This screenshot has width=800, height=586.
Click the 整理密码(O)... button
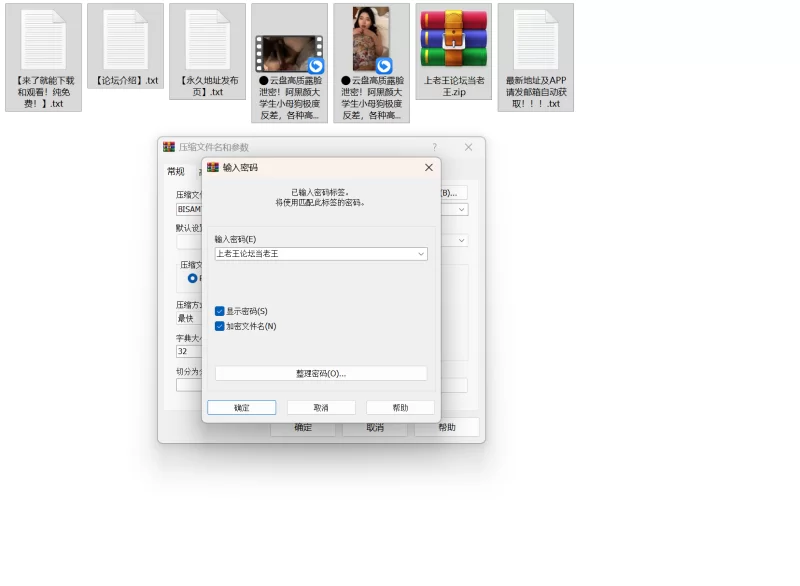click(x=320, y=373)
